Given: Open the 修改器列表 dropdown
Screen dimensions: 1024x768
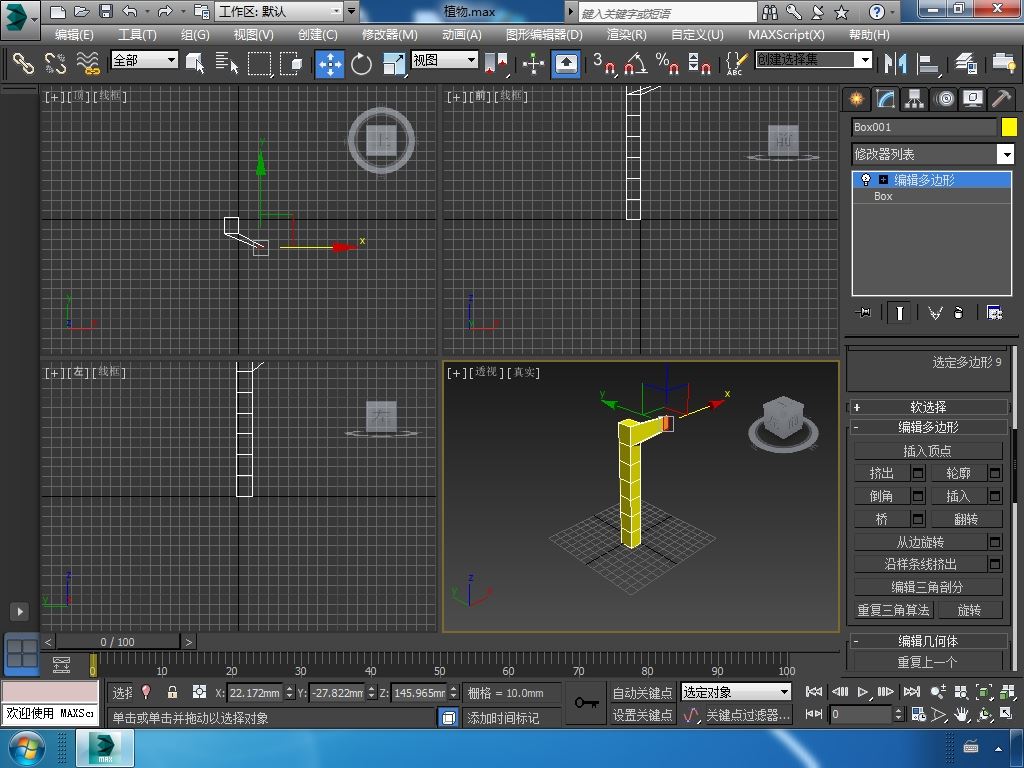Looking at the screenshot, I should click(x=1006, y=154).
